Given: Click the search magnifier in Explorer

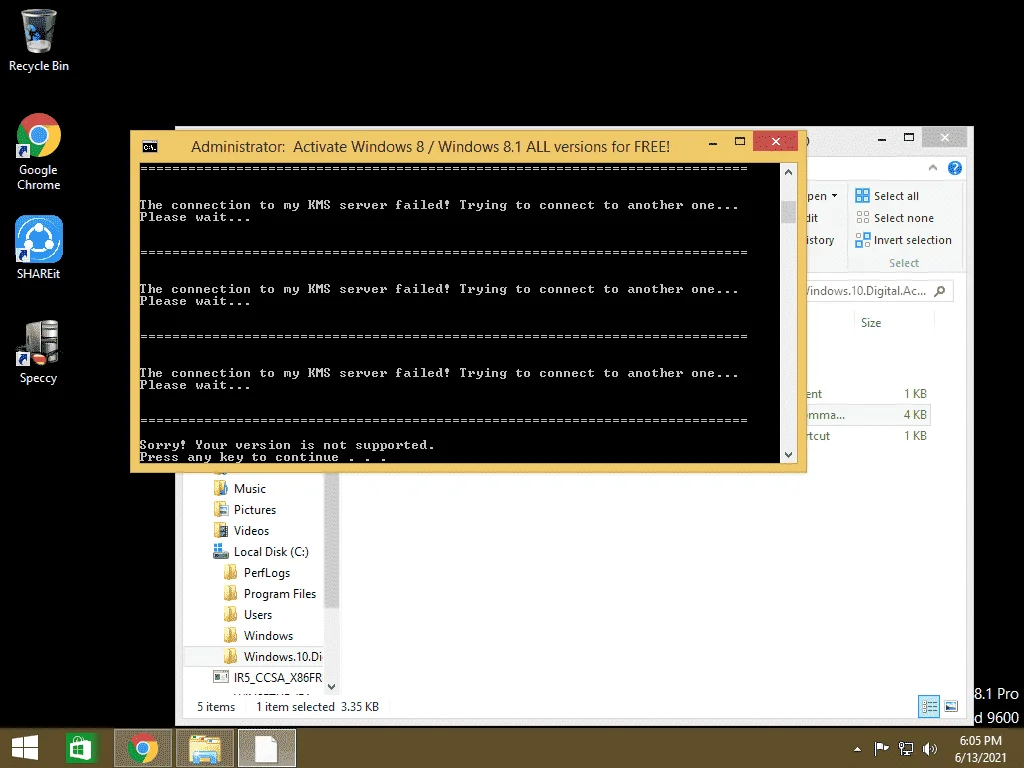Looking at the screenshot, I should point(940,291).
